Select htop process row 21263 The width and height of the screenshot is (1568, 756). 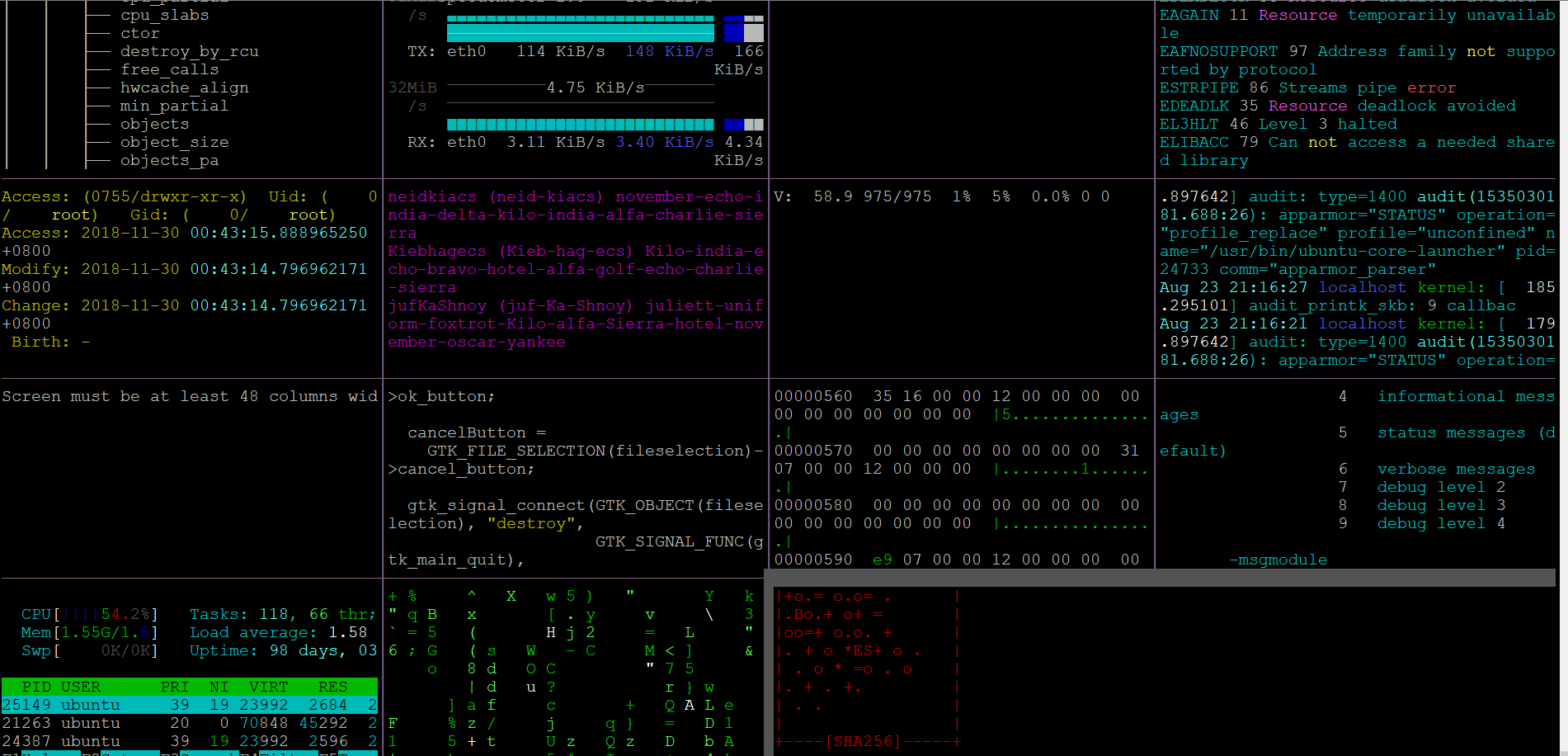click(189, 723)
